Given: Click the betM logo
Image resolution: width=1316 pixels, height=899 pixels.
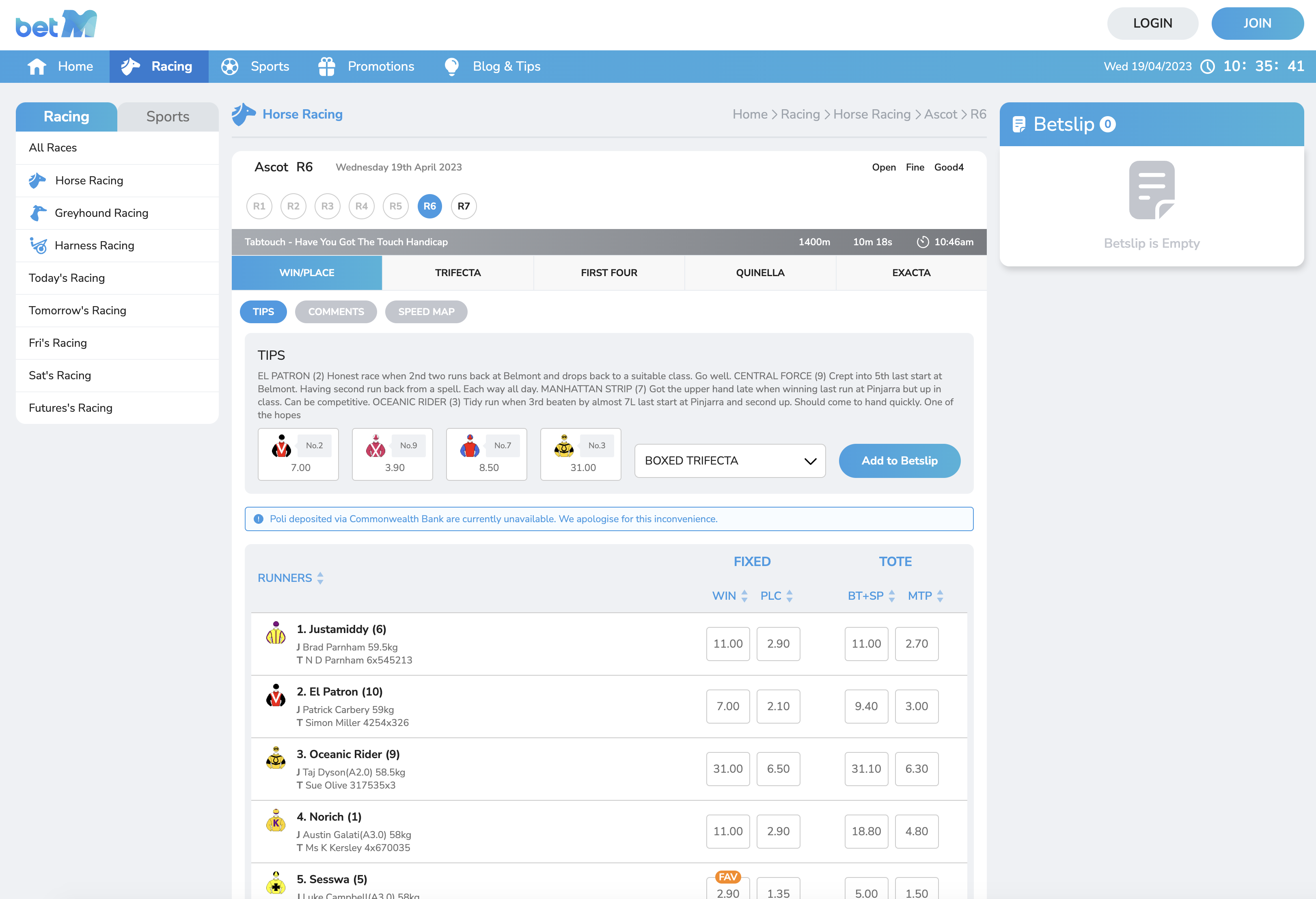Looking at the screenshot, I should pos(57,24).
